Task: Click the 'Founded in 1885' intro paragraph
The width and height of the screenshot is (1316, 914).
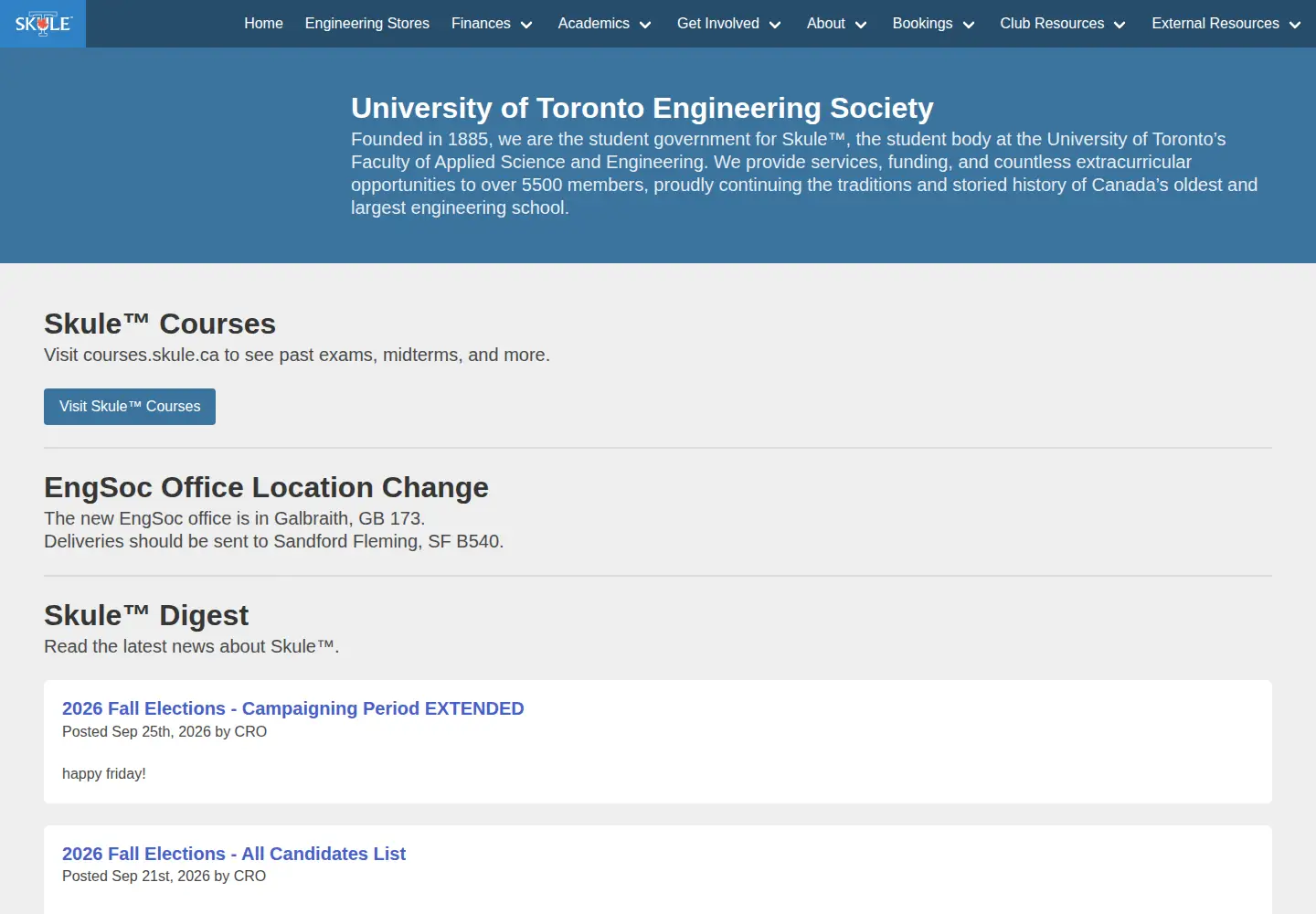Action: [804, 173]
